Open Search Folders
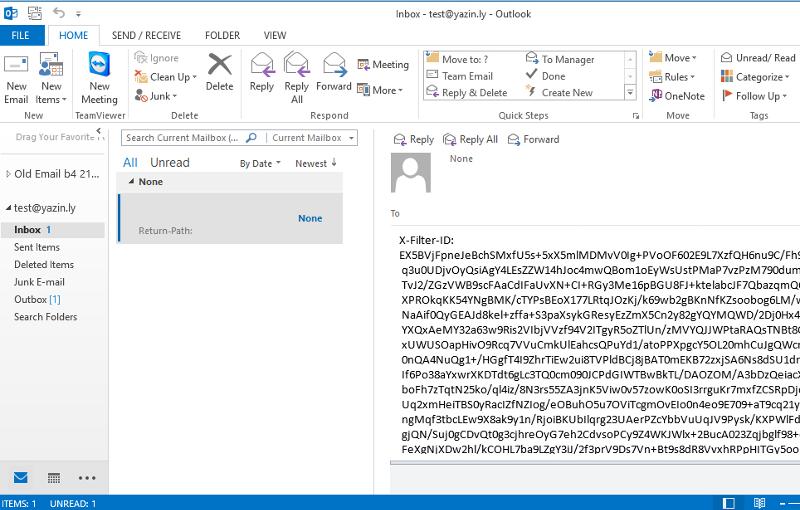This screenshot has height=510, width=800. click(x=45, y=317)
